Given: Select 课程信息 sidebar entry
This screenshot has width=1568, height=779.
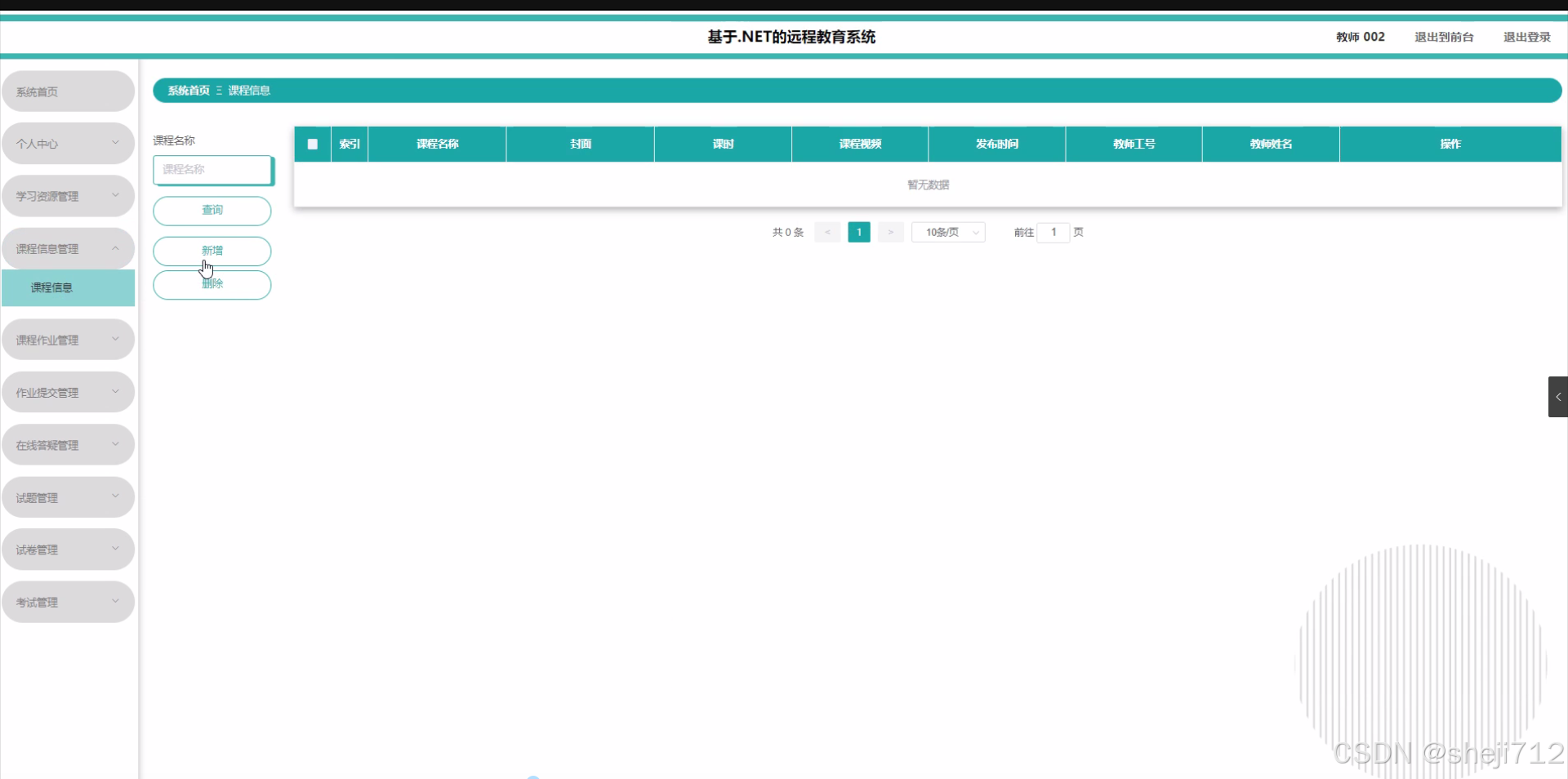Looking at the screenshot, I should pyautogui.click(x=68, y=287).
